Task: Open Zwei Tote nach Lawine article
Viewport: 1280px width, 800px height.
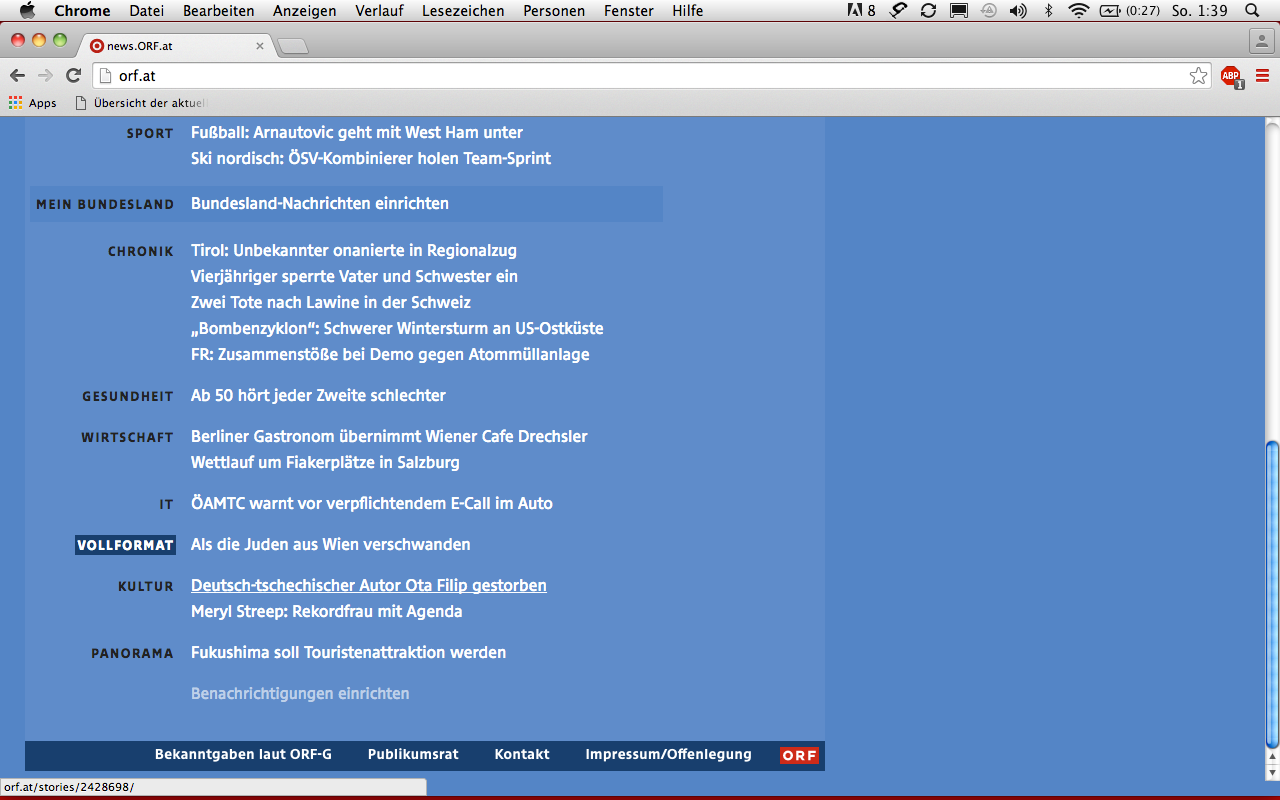Action: [x=331, y=302]
